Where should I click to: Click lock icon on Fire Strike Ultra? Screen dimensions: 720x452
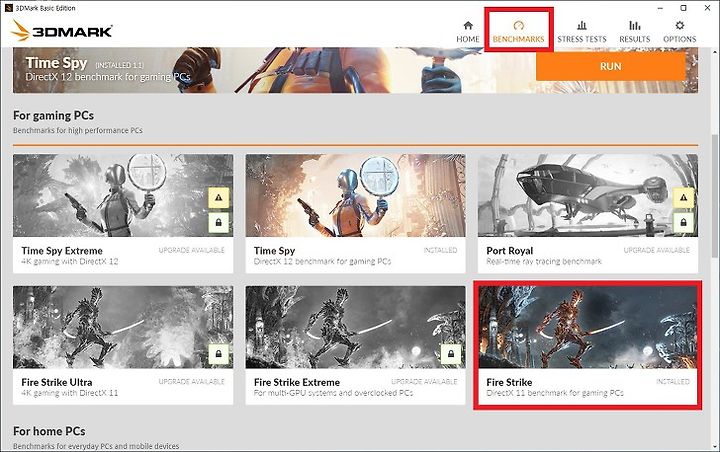(219, 354)
